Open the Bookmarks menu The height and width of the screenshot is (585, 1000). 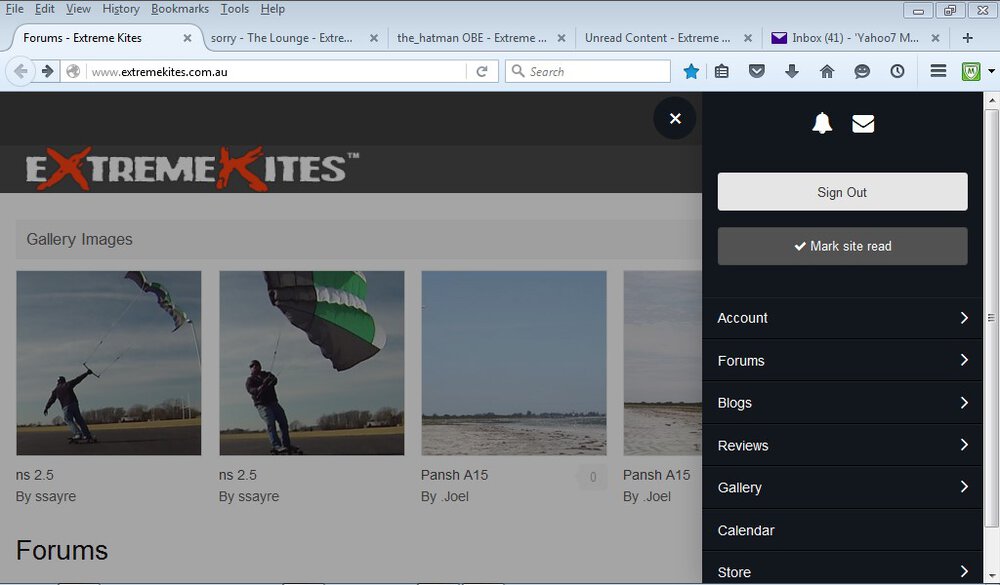(179, 8)
